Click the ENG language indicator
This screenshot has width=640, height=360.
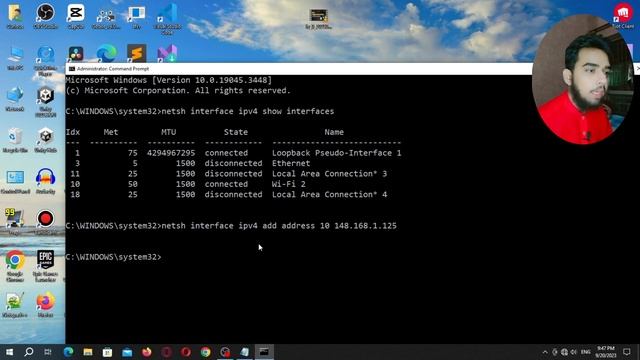pyautogui.click(x=586, y=352)
